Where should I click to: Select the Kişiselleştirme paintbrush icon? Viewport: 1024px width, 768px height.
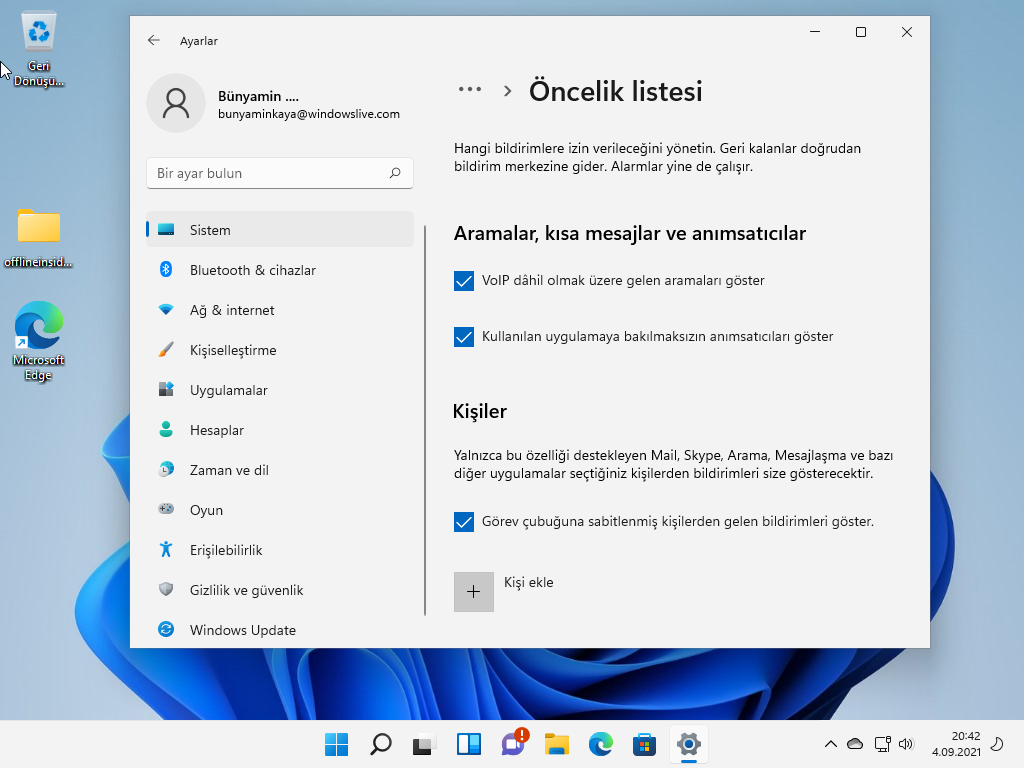[166, 350]
